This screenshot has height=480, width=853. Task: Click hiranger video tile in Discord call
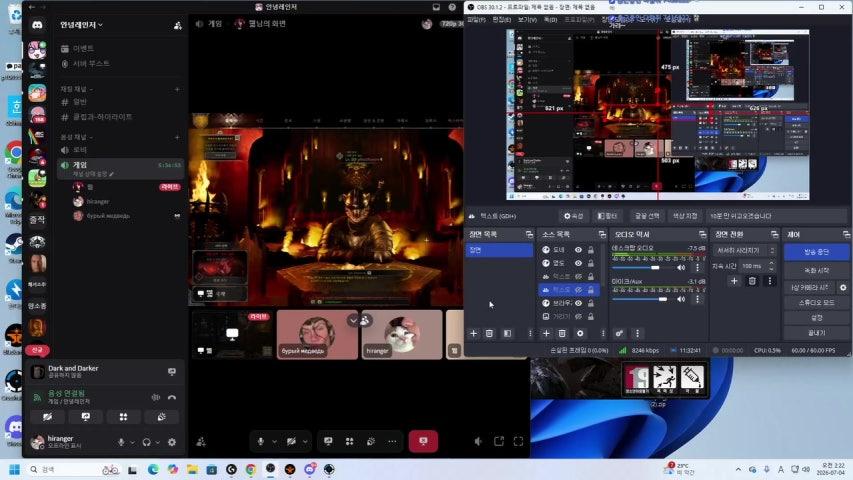click(401, 335)
